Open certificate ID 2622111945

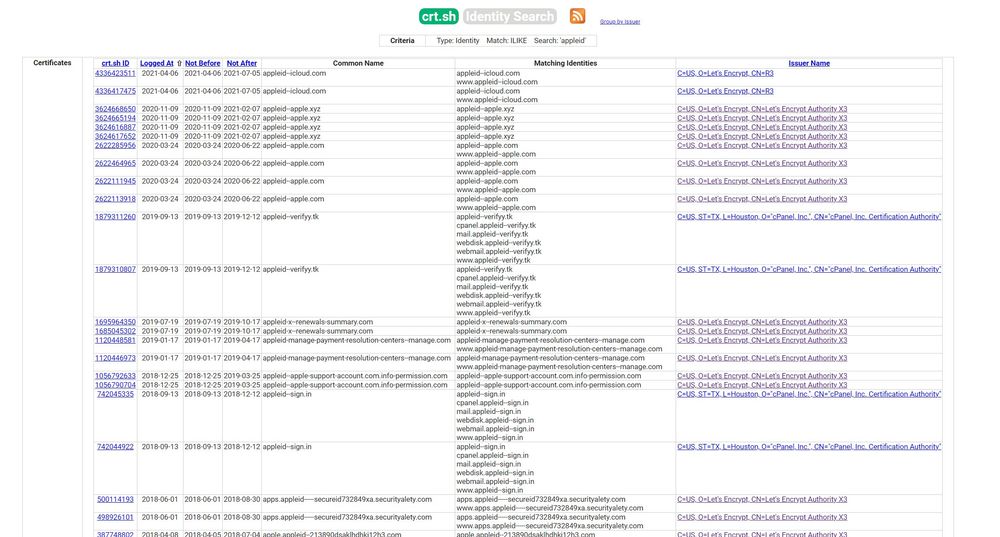click(x=115, y=181)
